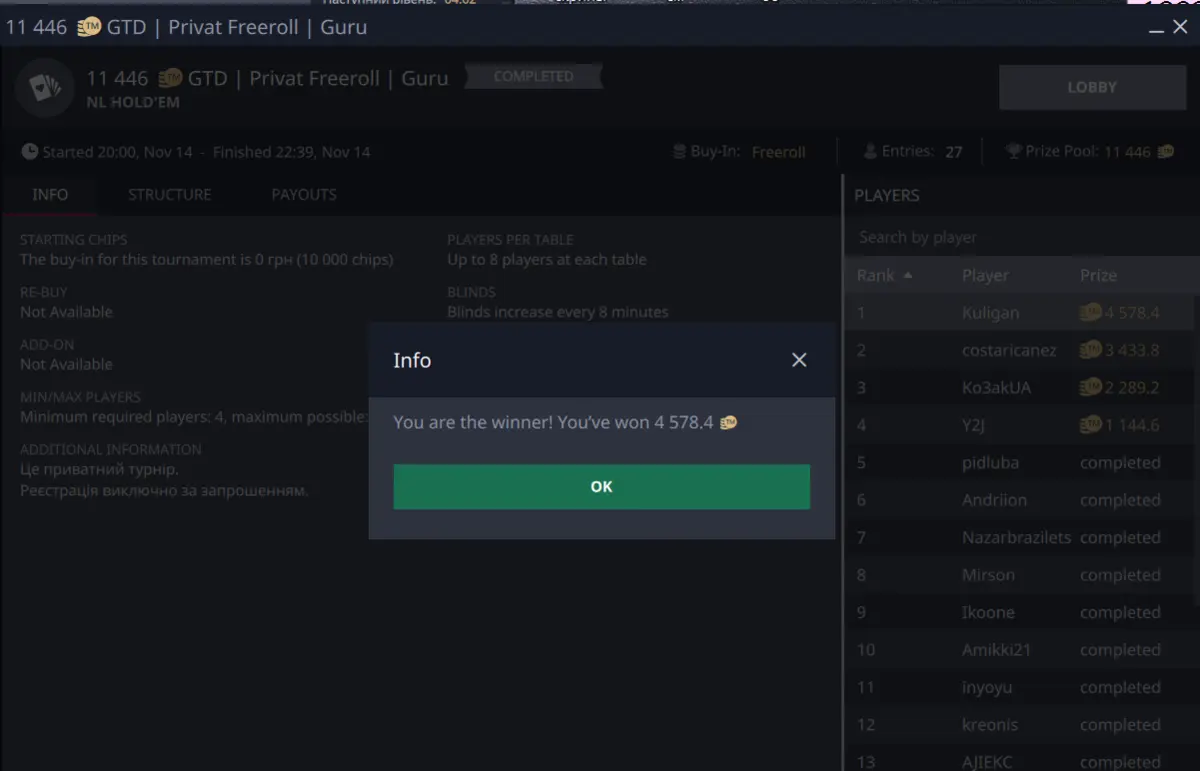Screen dimensions: 1200x771
Task: Select the INFO tab
Action: click(x=50, y=195)
